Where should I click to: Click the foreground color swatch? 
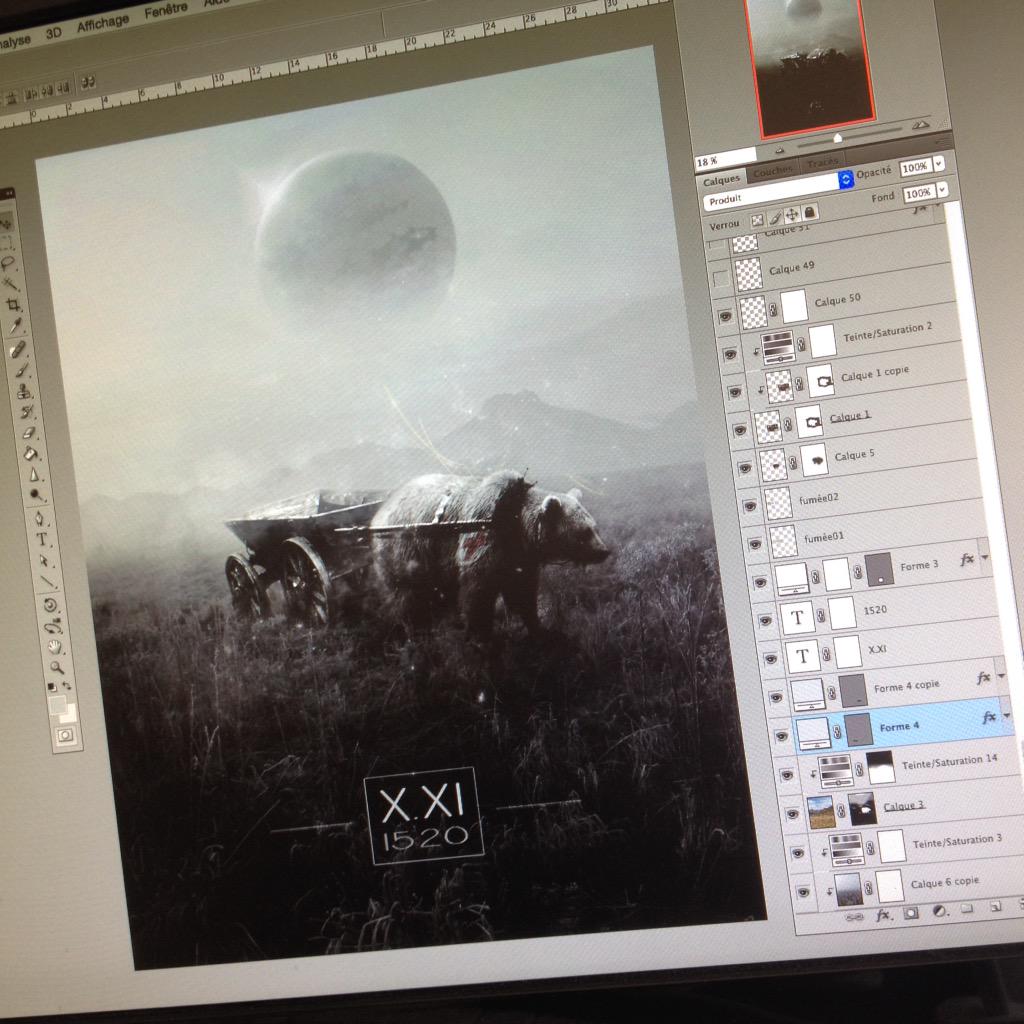(57, 705)
